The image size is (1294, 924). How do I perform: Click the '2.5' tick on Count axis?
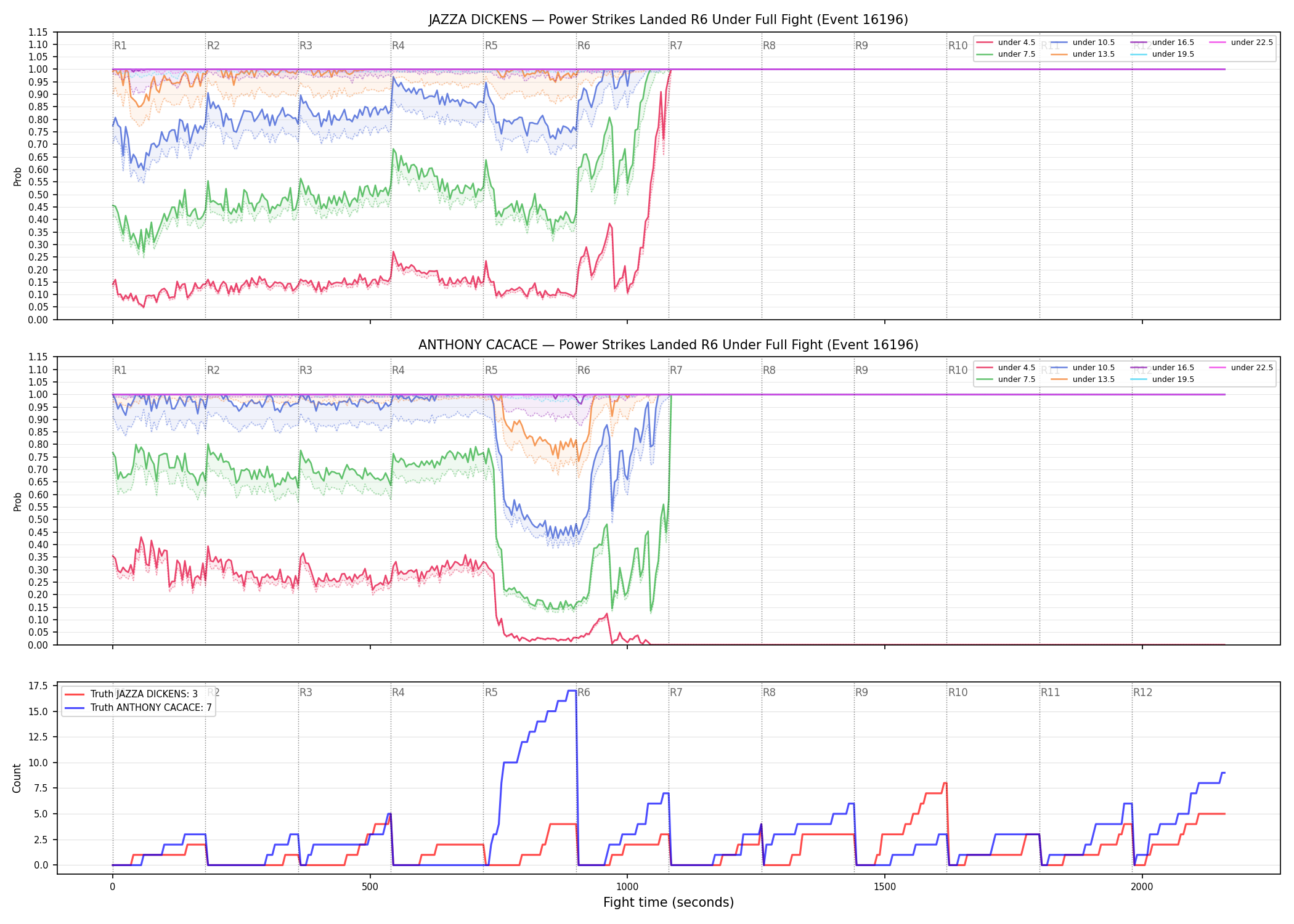click(x=41, y=840)
